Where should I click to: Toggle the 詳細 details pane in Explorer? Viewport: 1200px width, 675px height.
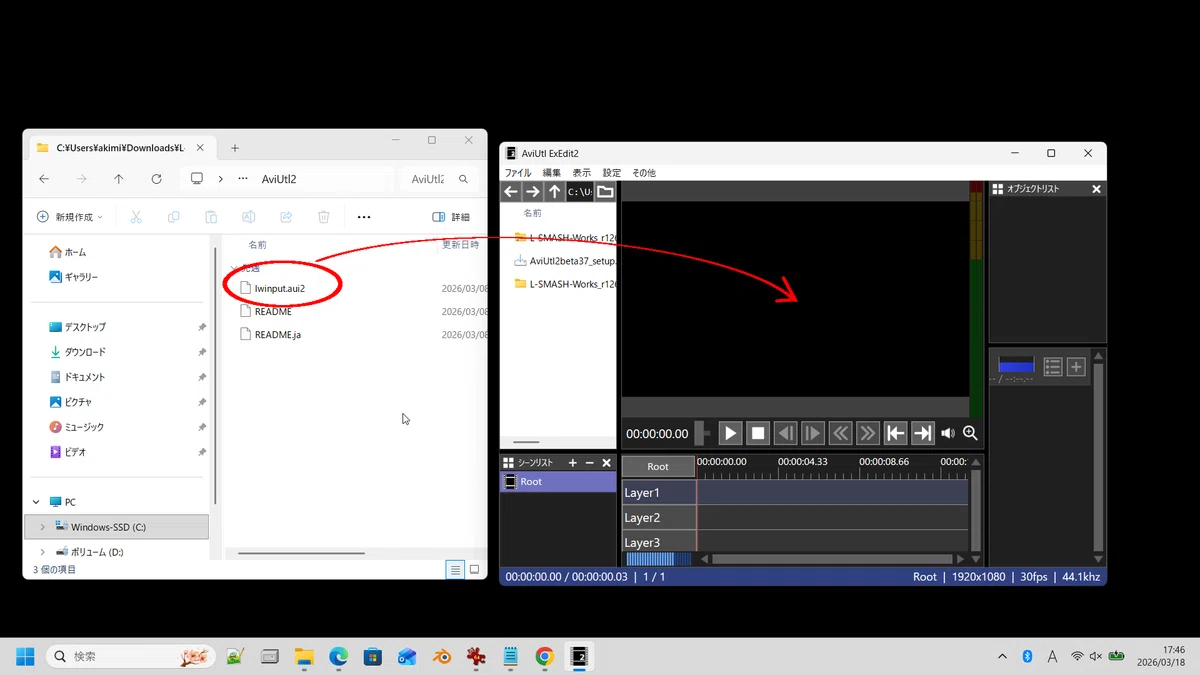tap(451, 217)
